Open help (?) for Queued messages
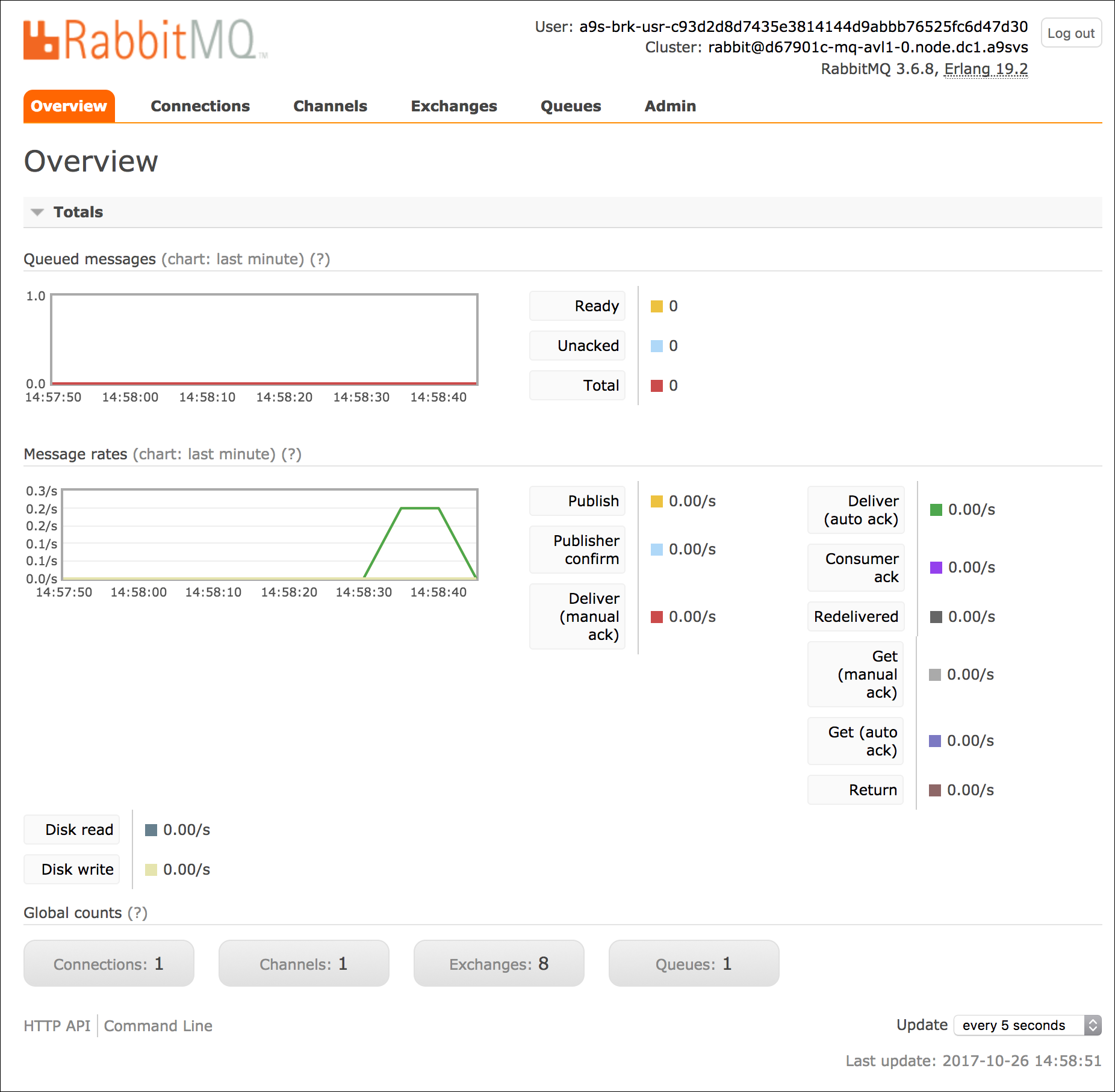This screenshot has height=1092, width=1115. point(320,259)
